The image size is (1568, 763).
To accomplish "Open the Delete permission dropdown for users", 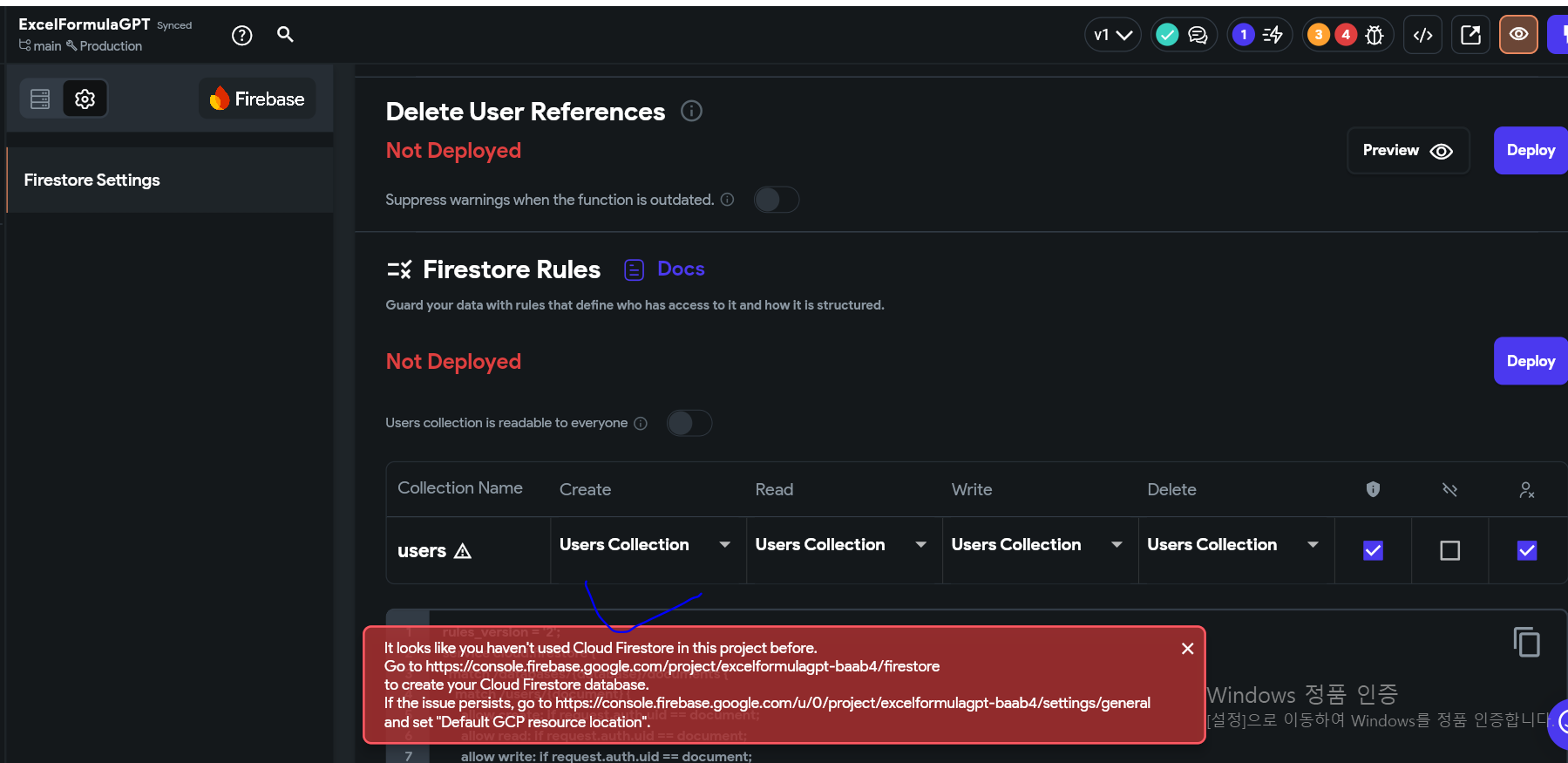I will (x=1236, y=545).
